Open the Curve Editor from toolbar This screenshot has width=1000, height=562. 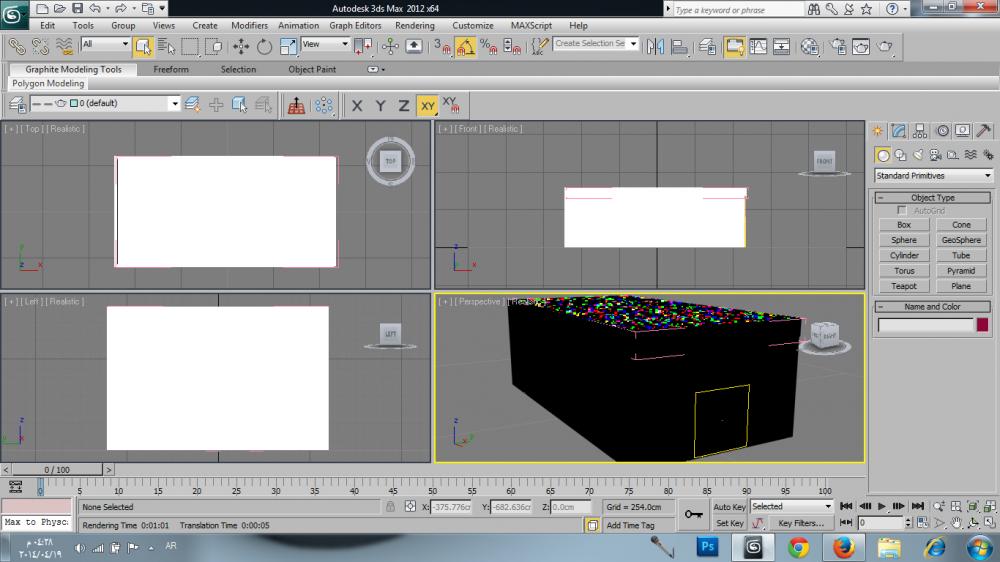point(758,46)
